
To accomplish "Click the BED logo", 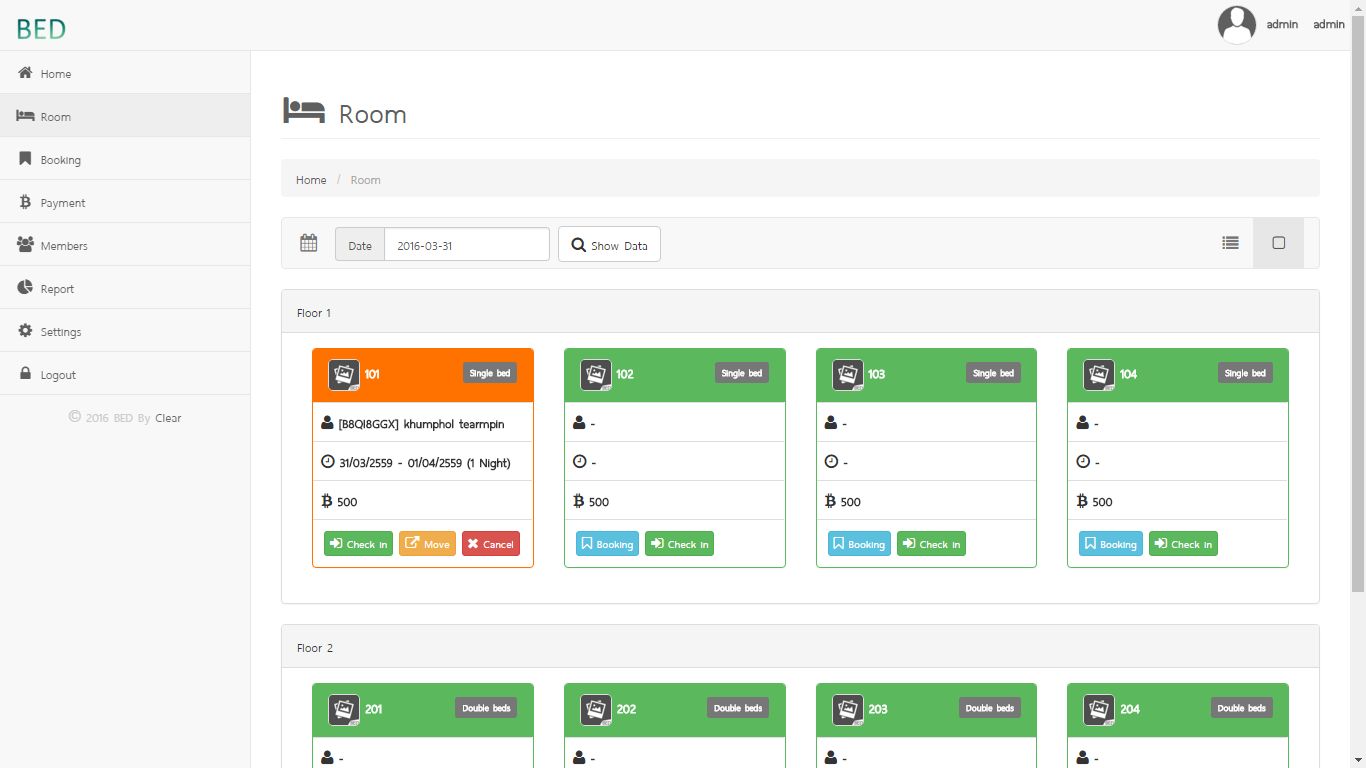I will (x=41, y=29).
